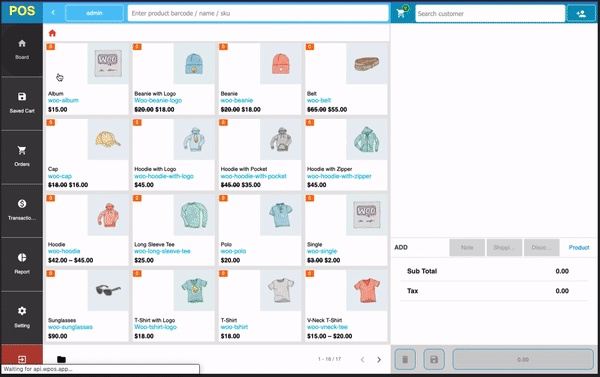Select the Hoodie with Logo thumbnail
Image resolution: width=600 pixels, height=377 pixels.
[x=194, y=139]
